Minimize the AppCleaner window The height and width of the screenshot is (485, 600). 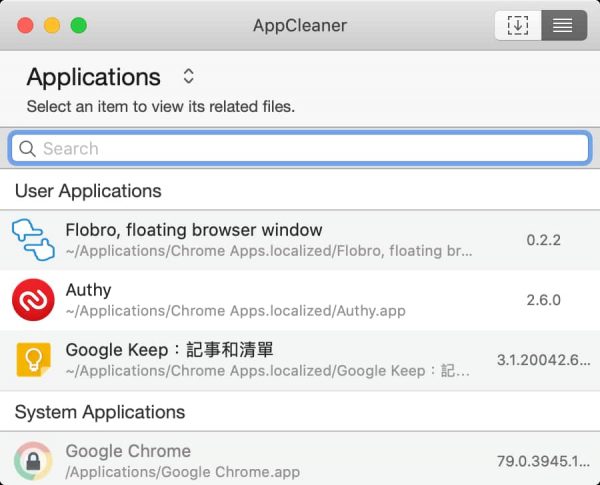[x=52, y=26]
